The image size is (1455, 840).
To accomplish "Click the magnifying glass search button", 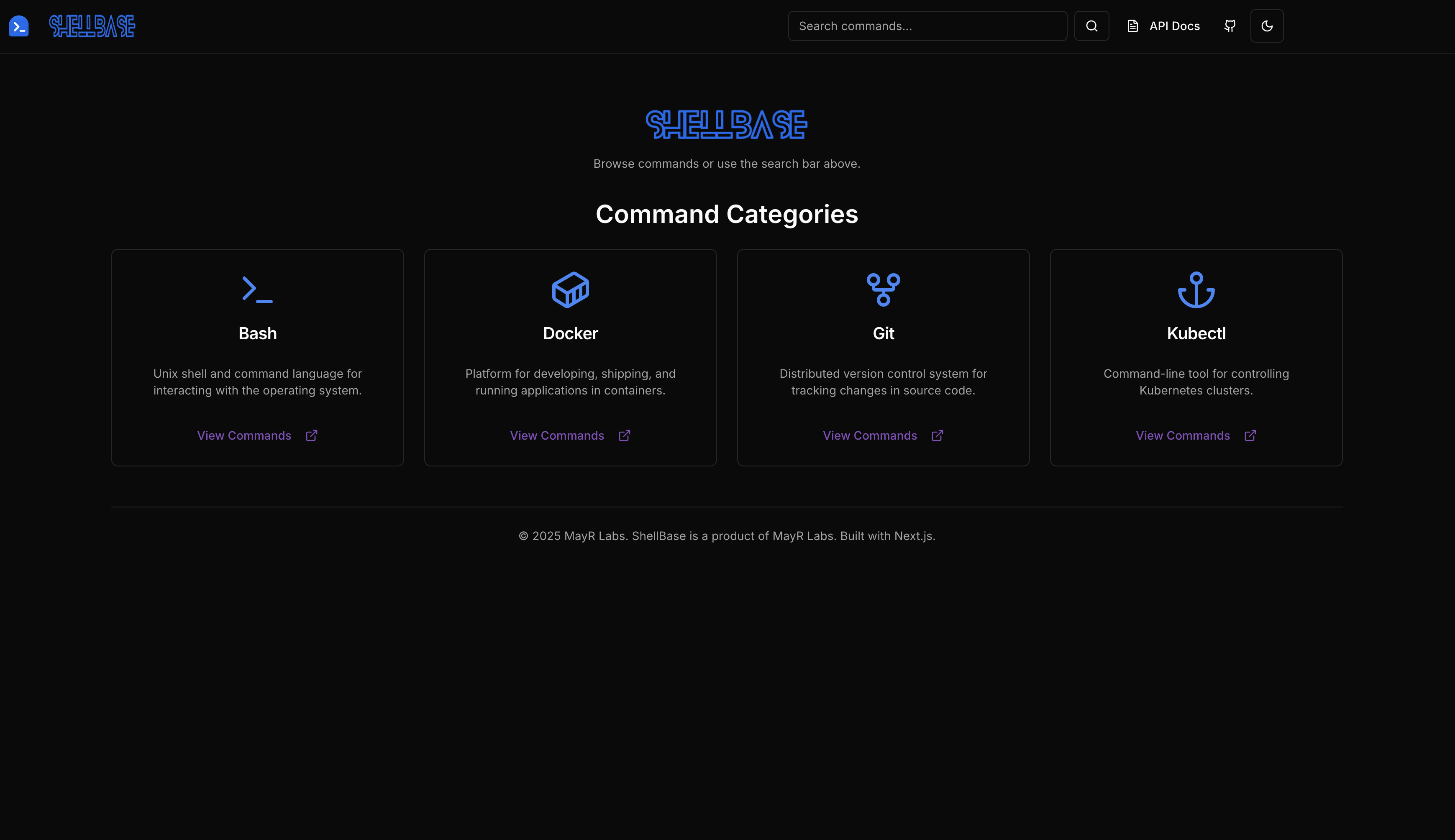I will (x=1091, y=26).
